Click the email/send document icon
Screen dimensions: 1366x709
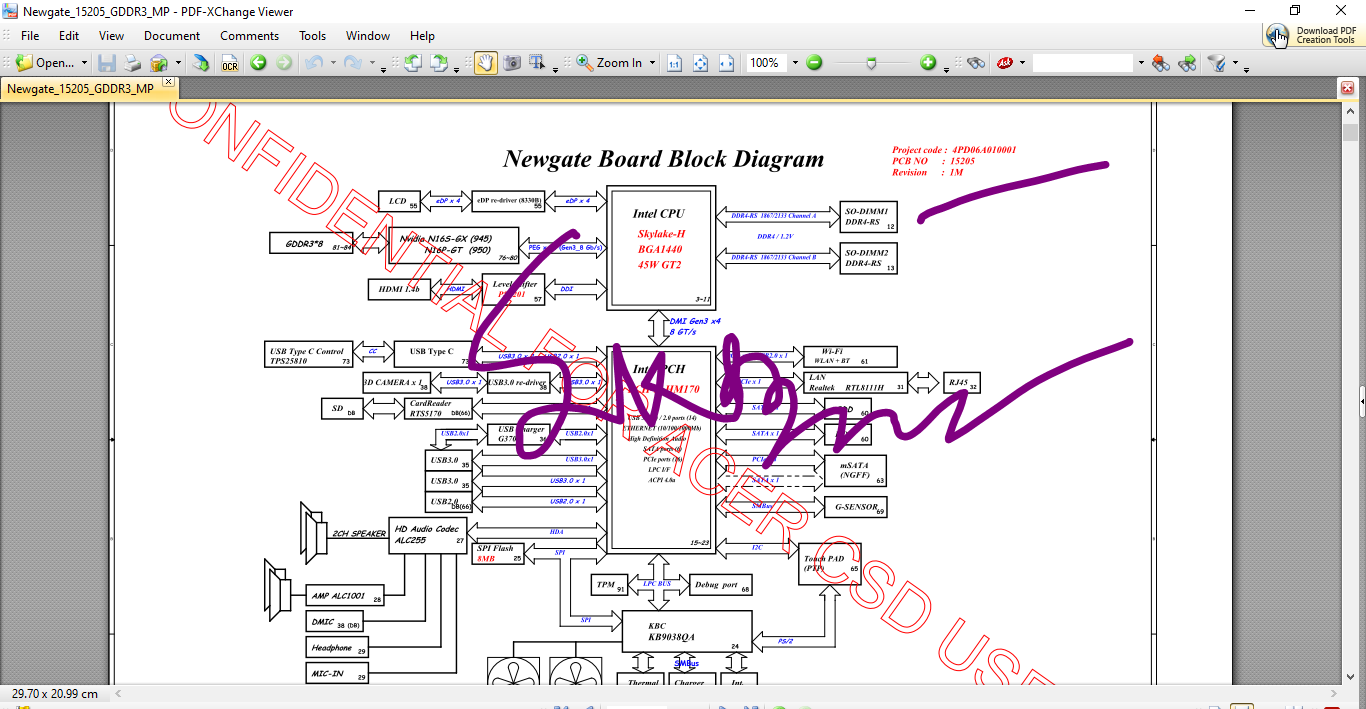click(x=158, y=63)
